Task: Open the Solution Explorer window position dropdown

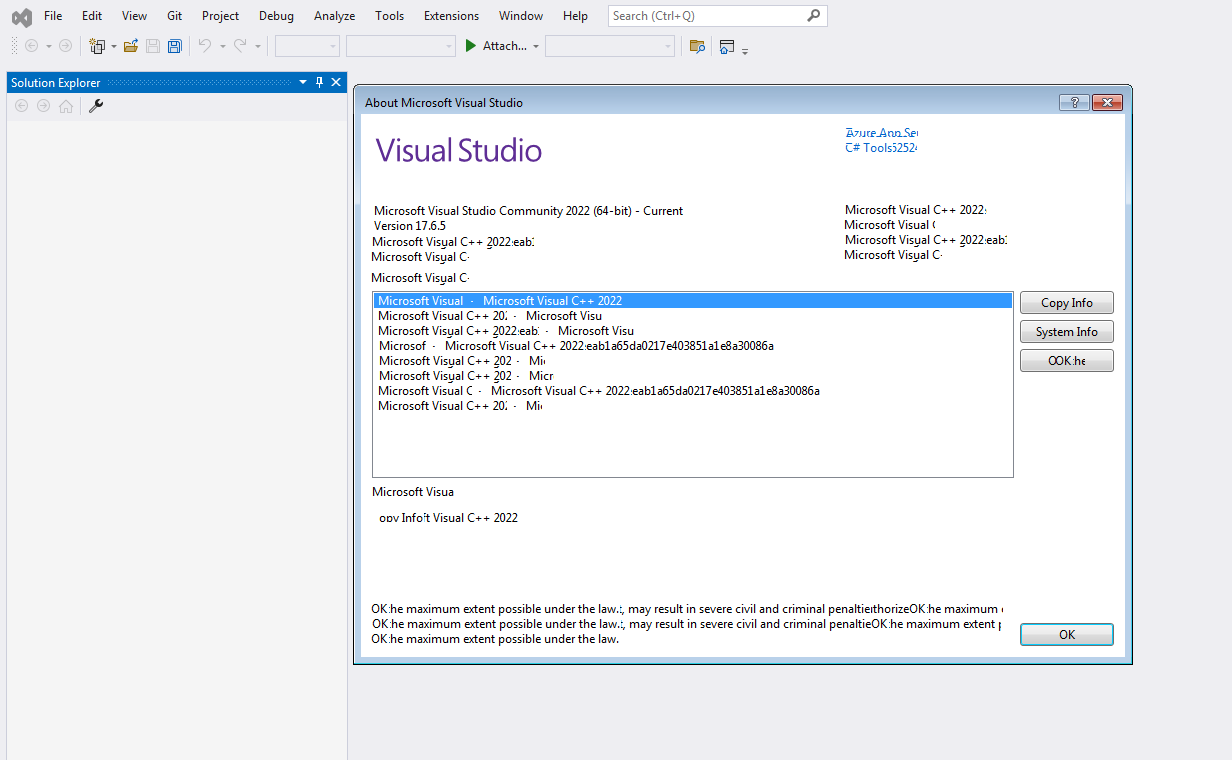Action: (303, 83)
